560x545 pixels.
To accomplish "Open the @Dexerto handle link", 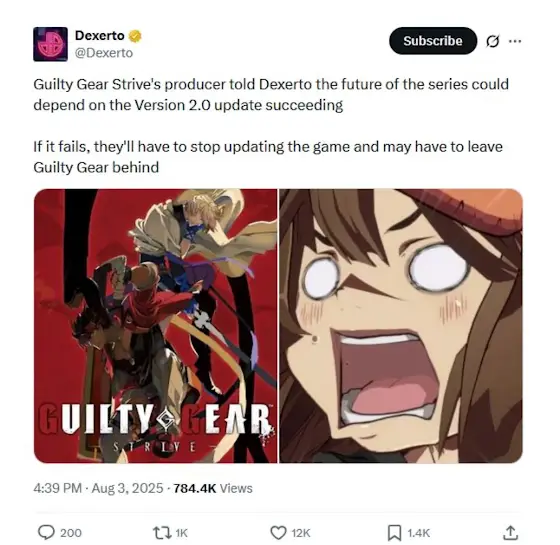I will click(104, 53).
